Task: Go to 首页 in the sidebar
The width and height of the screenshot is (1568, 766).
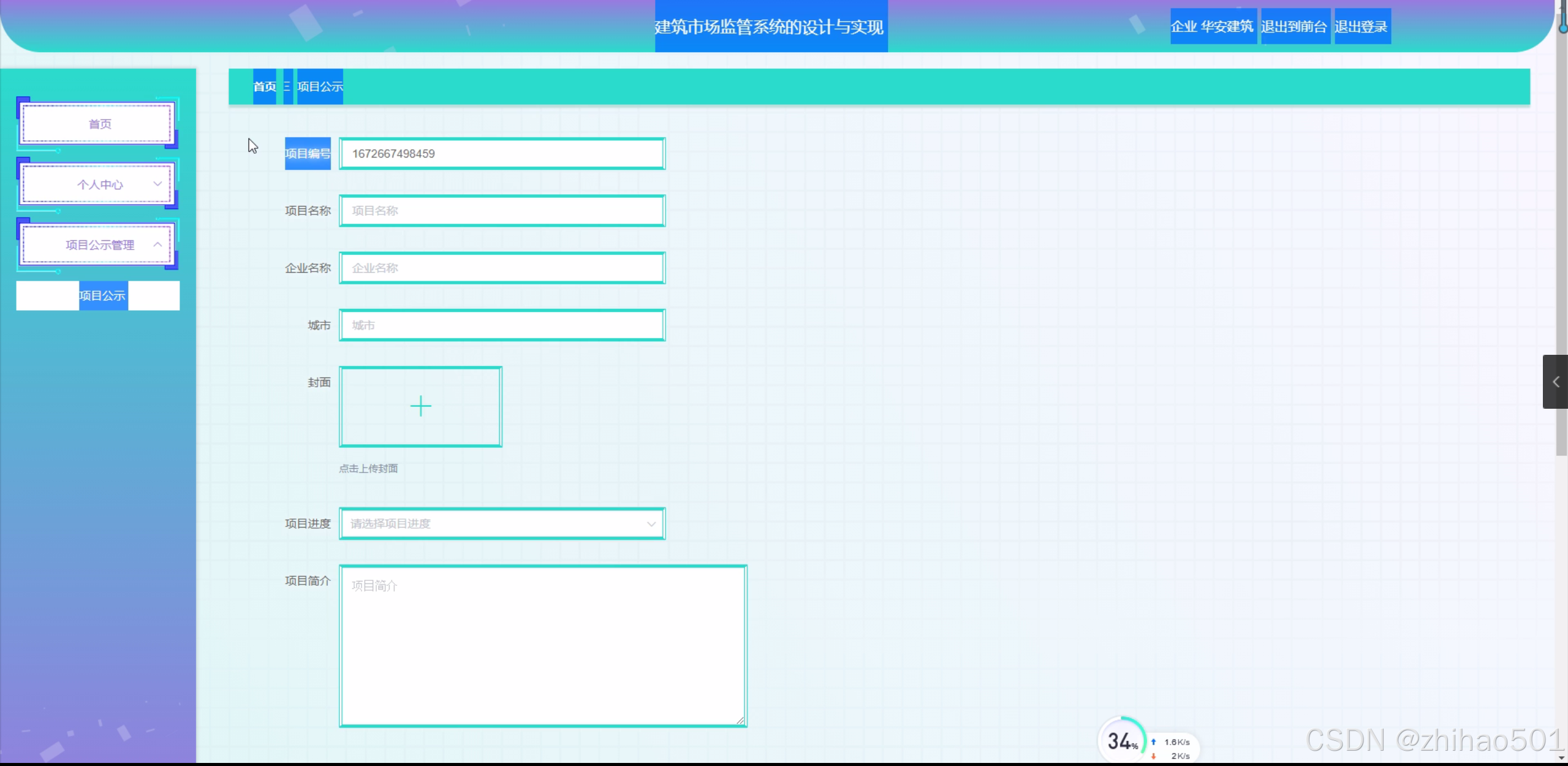Action: [x=98, y=124]
